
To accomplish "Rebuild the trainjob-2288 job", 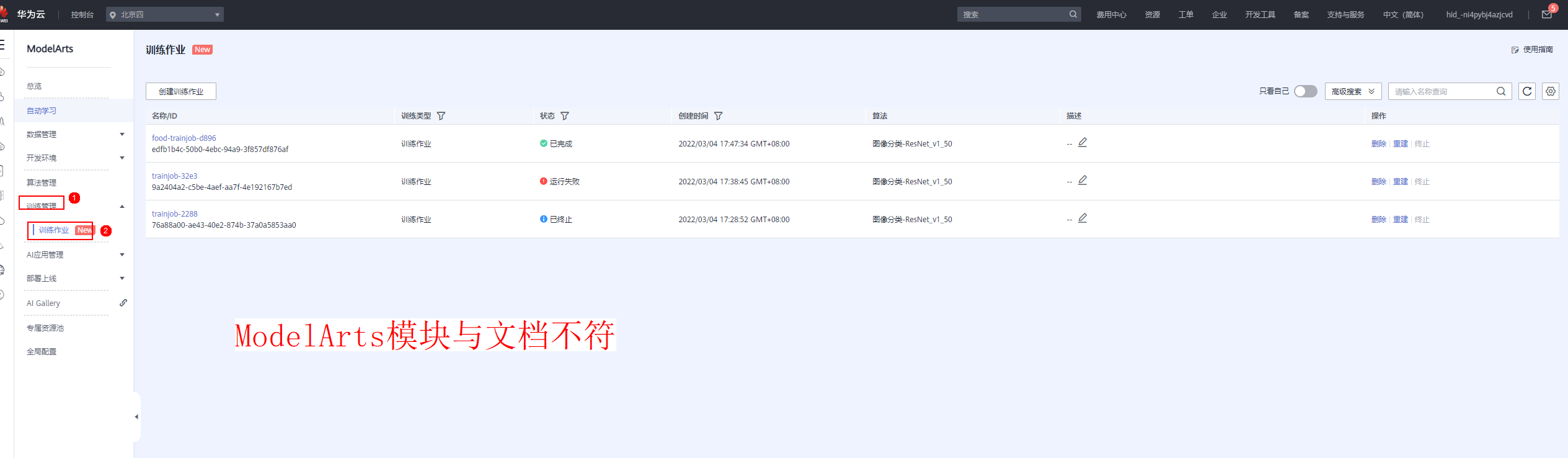I will 1401,220.
